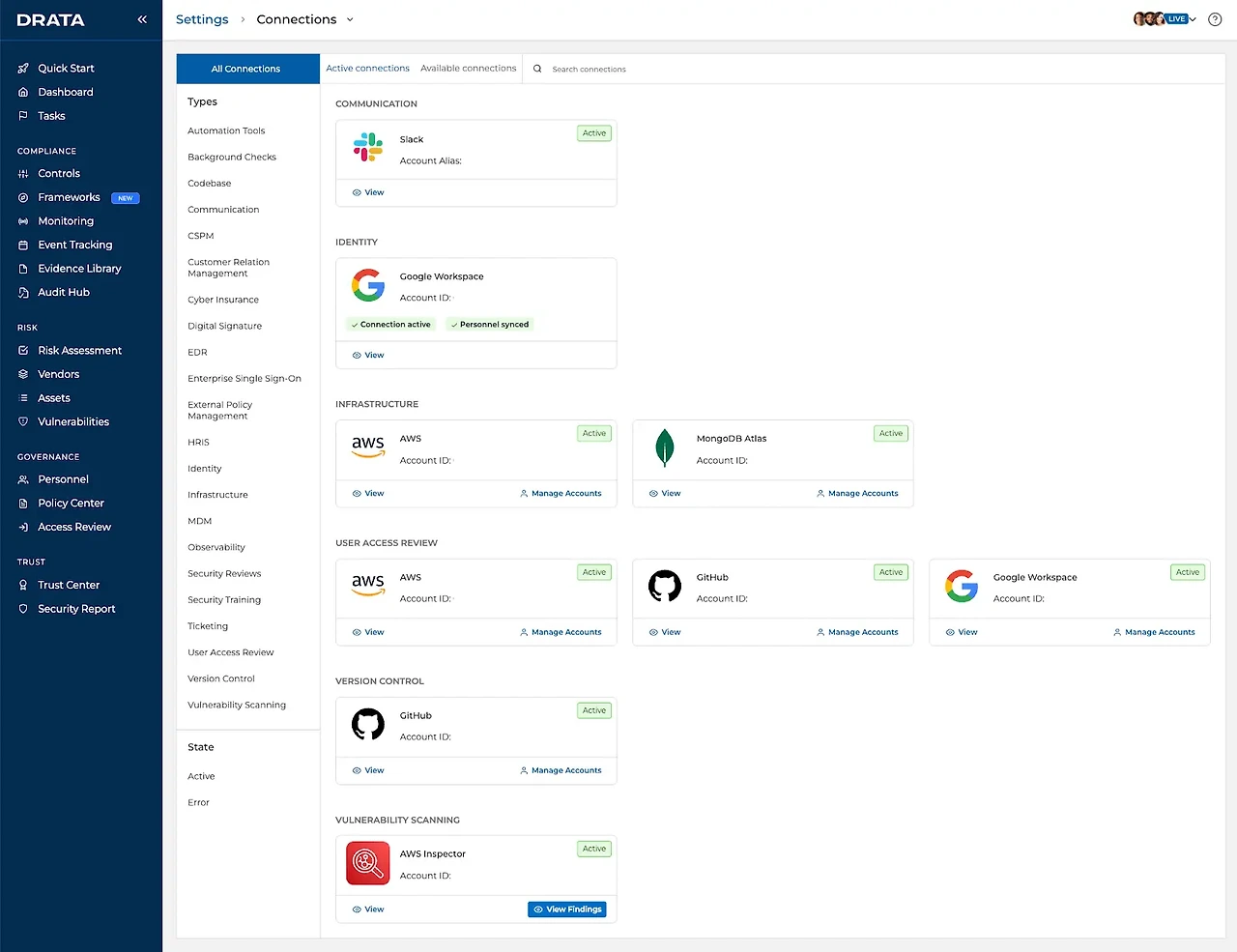Image resolution: width=1237 pixels, height=952 pixels.
Task: Click the Slack logo
Action: [368, 147]
